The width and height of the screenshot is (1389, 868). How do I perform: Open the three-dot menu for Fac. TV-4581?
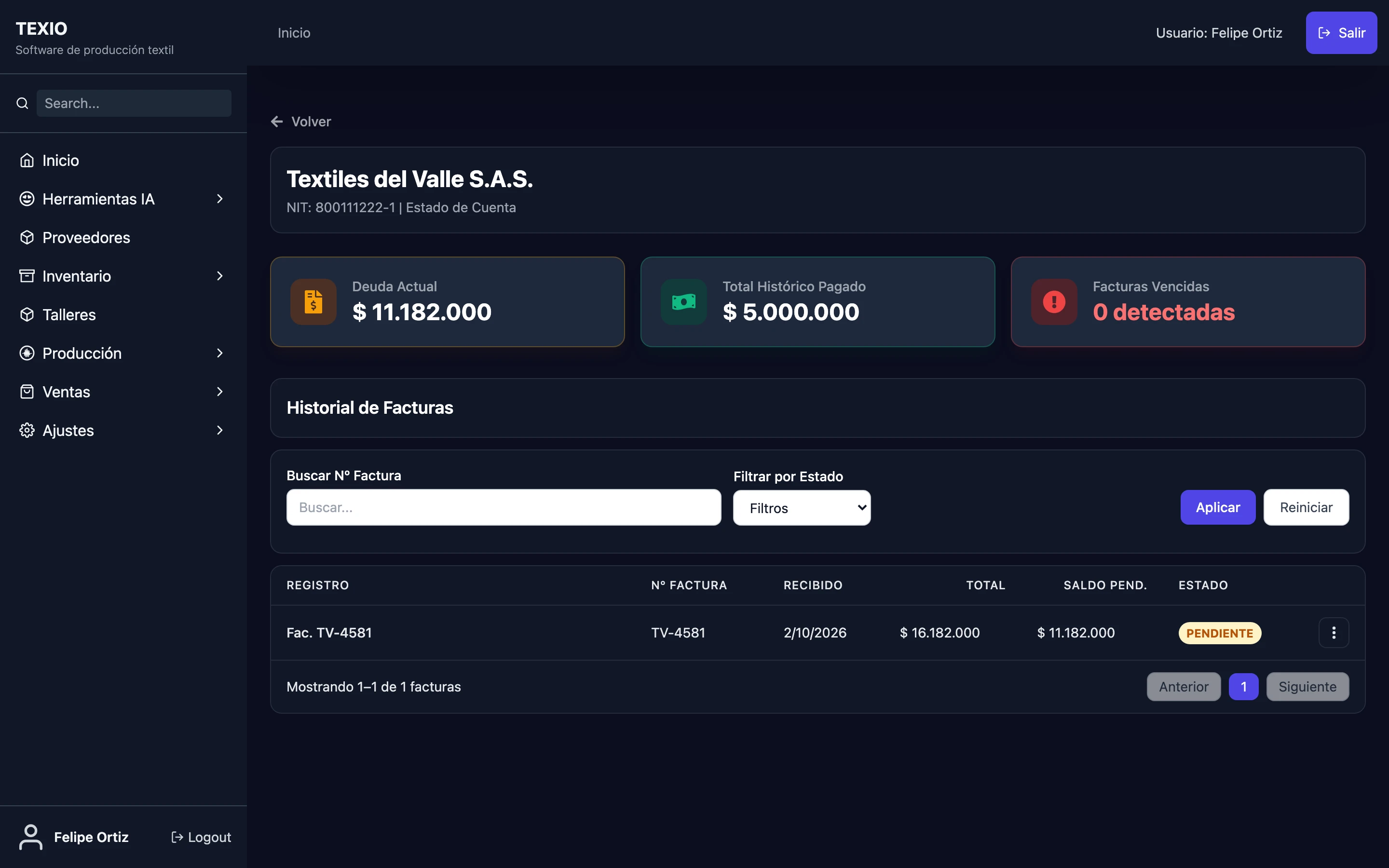[x=1334, y=633]
